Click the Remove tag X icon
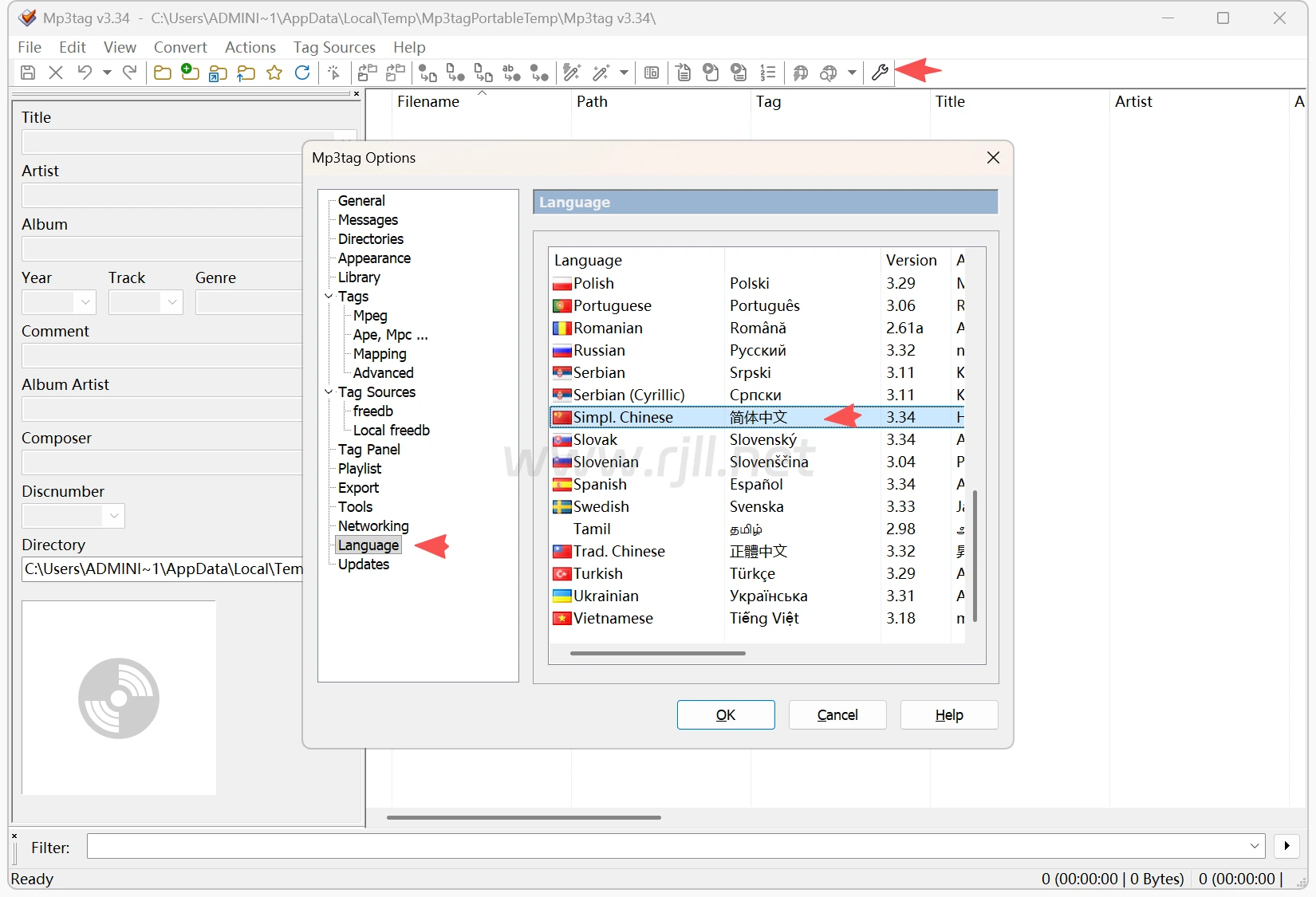The image size is (1316, 897). 56,73
